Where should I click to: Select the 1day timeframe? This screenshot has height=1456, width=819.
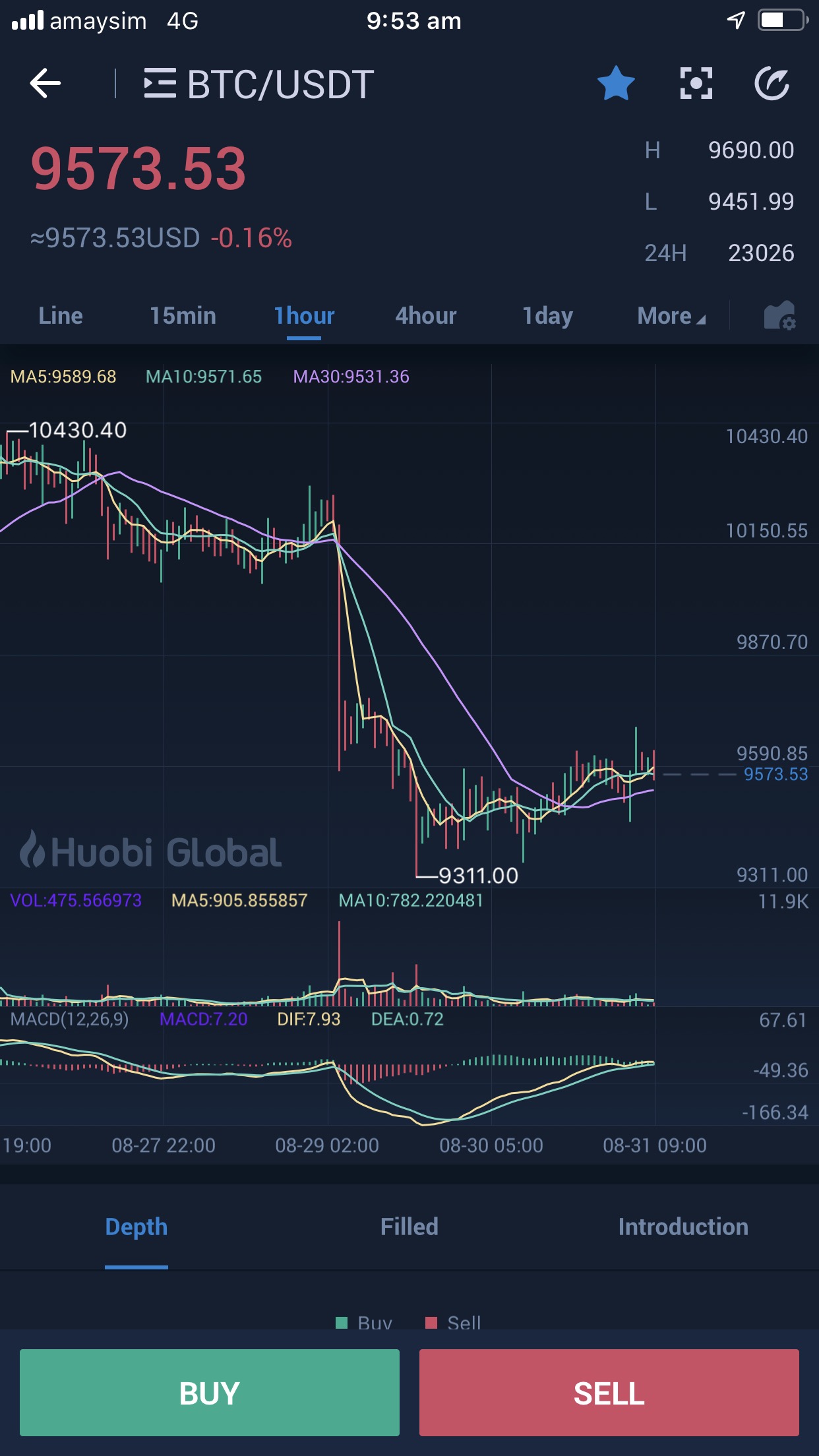point(547,316)
